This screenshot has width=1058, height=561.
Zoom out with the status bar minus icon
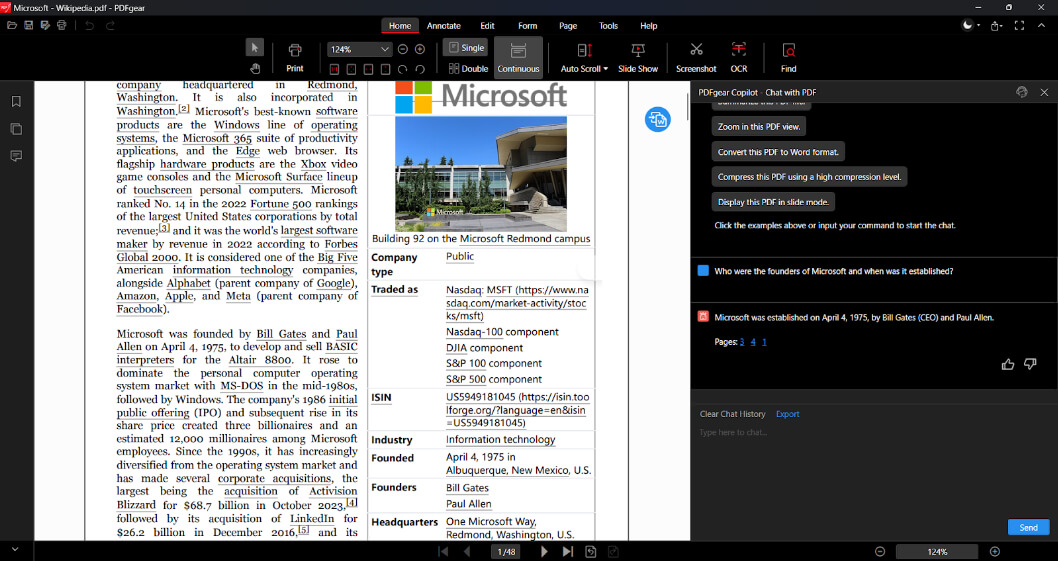pos(880,552)
